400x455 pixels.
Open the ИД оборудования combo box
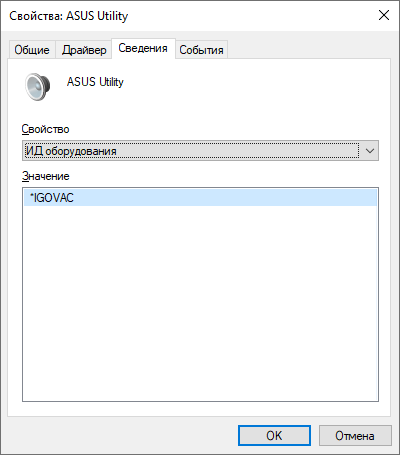[200, 151]
